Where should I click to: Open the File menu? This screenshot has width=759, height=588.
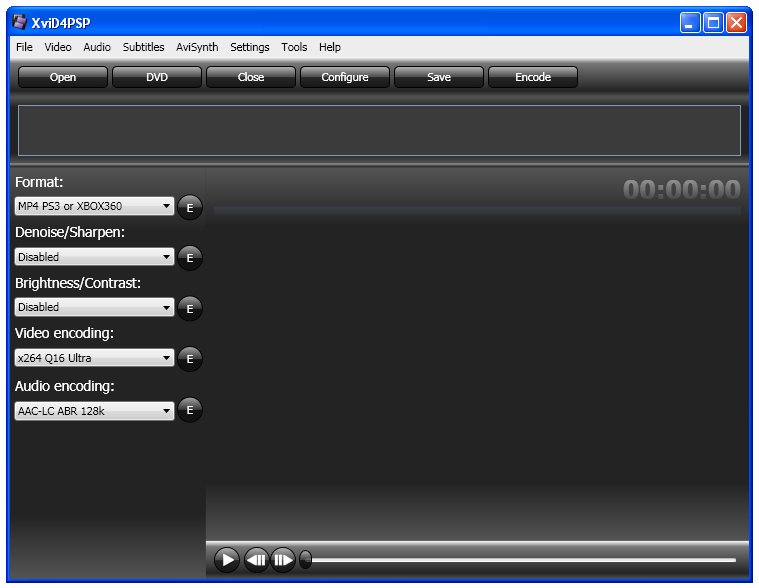24,47
